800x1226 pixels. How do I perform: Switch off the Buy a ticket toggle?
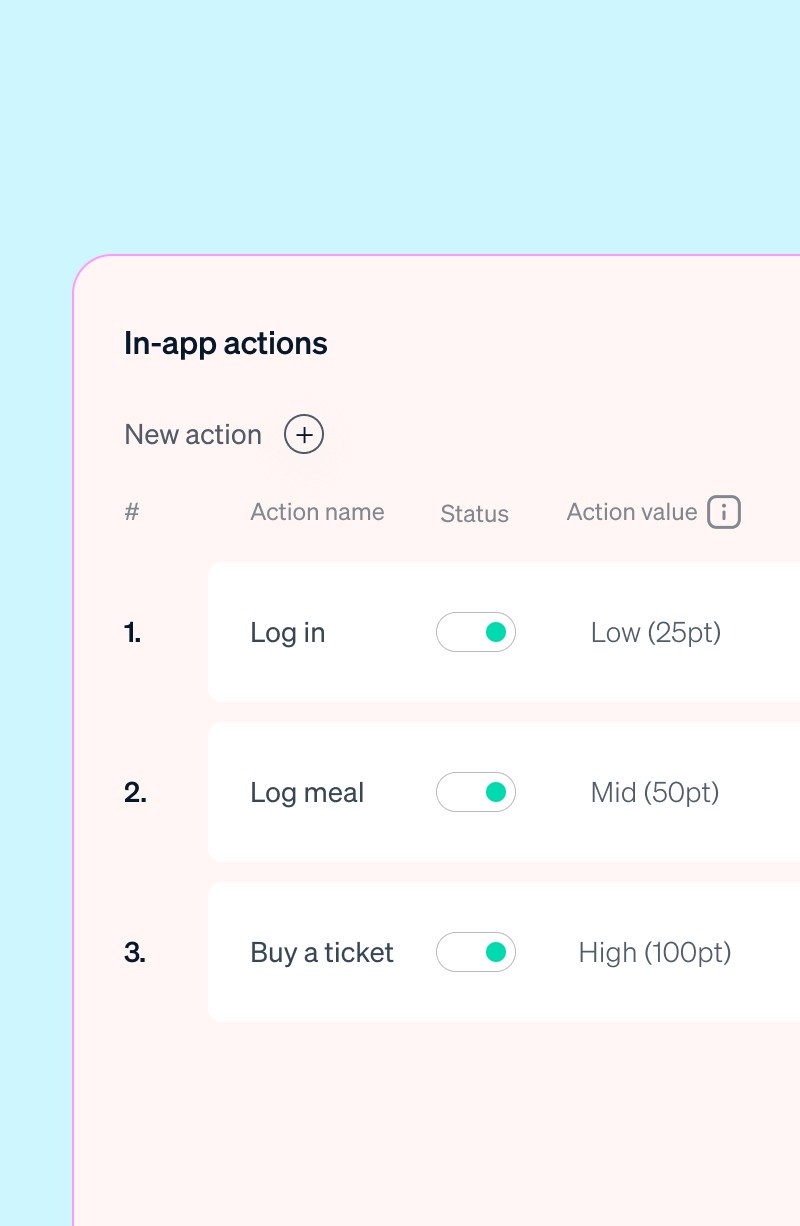coord(476,952)
